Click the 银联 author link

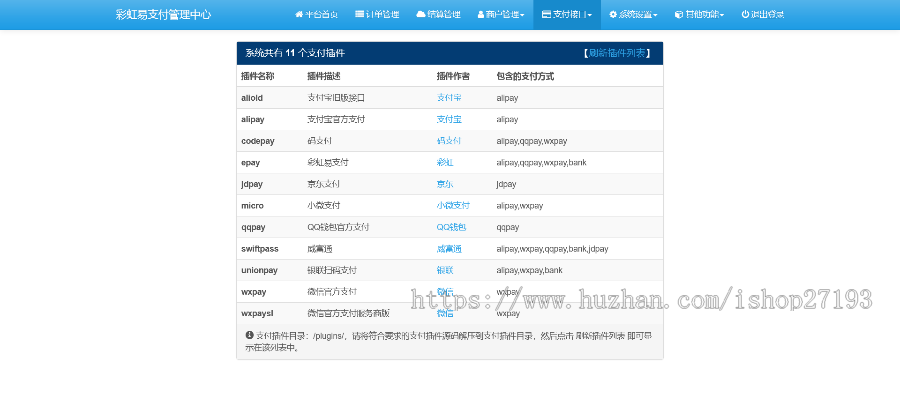tap(445, 270)
